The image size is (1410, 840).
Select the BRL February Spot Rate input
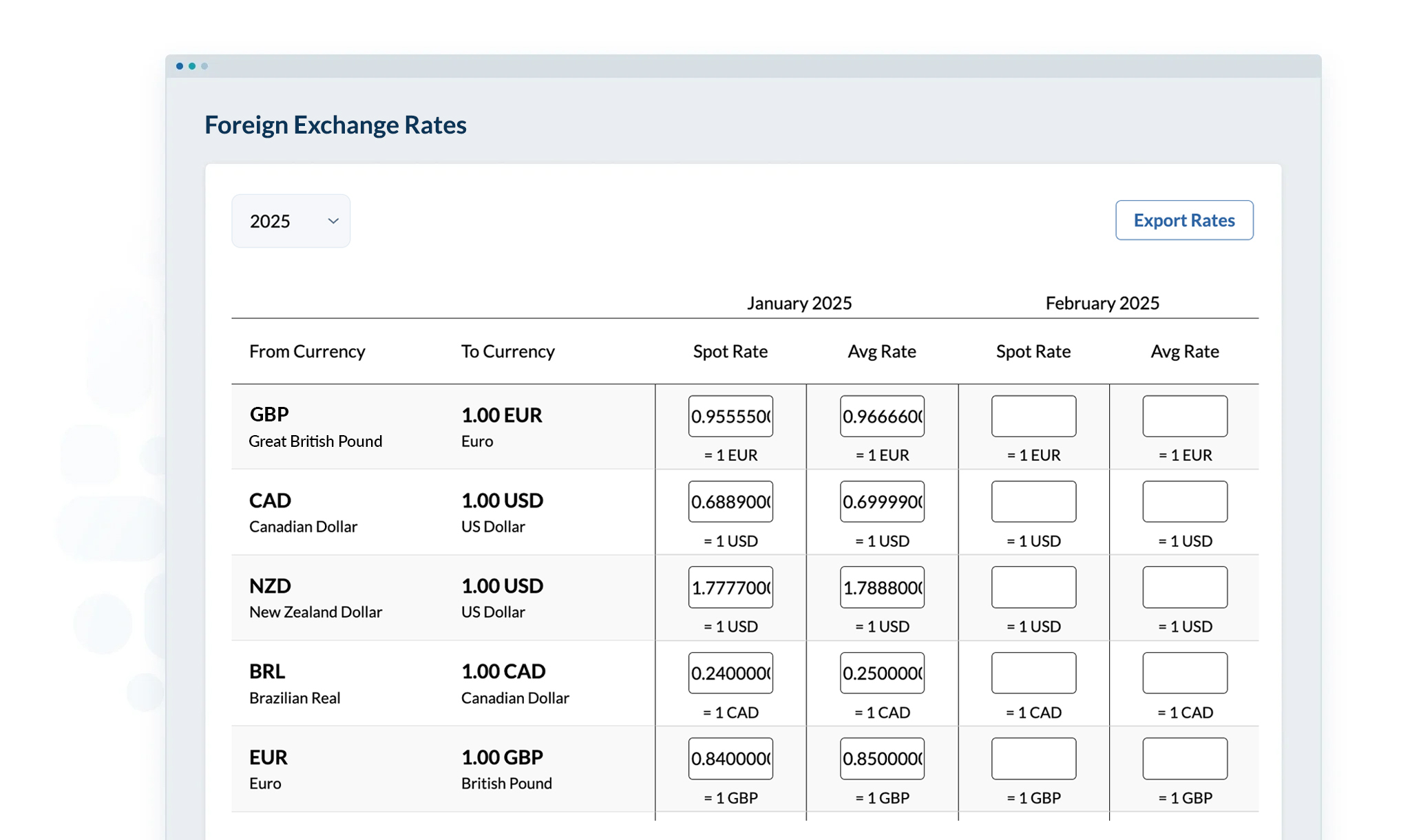coord(1033,673)
